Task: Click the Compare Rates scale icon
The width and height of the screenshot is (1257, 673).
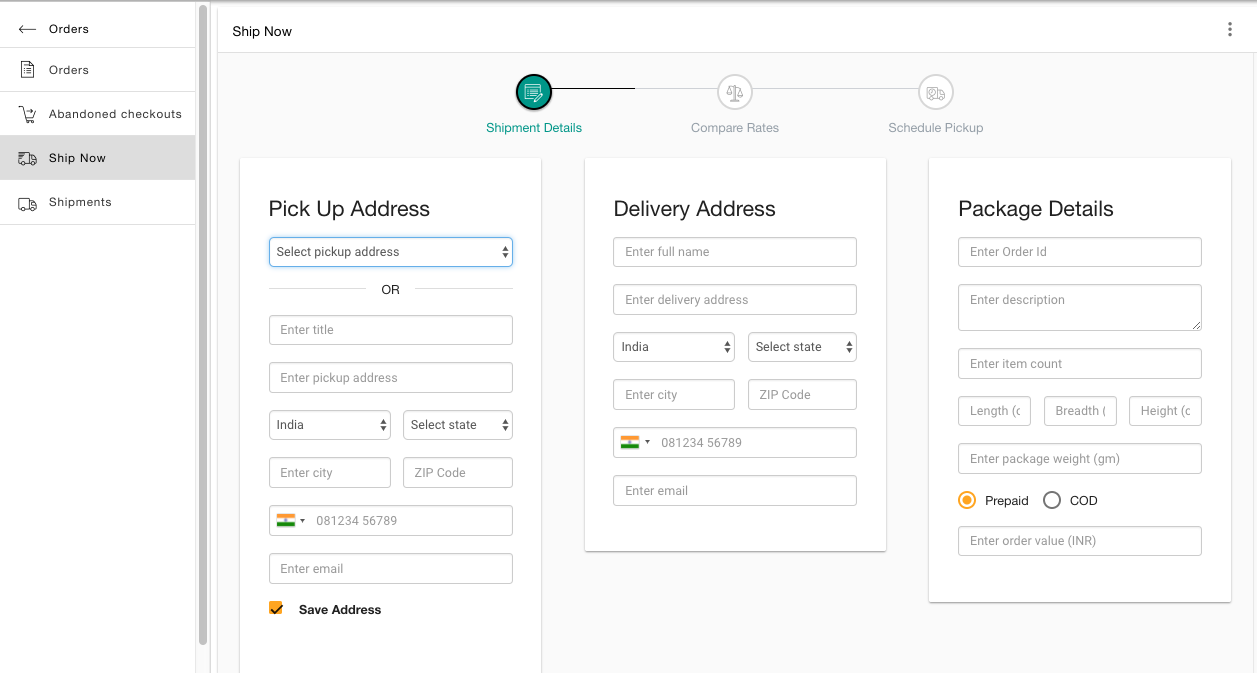Action: (735, 93)
